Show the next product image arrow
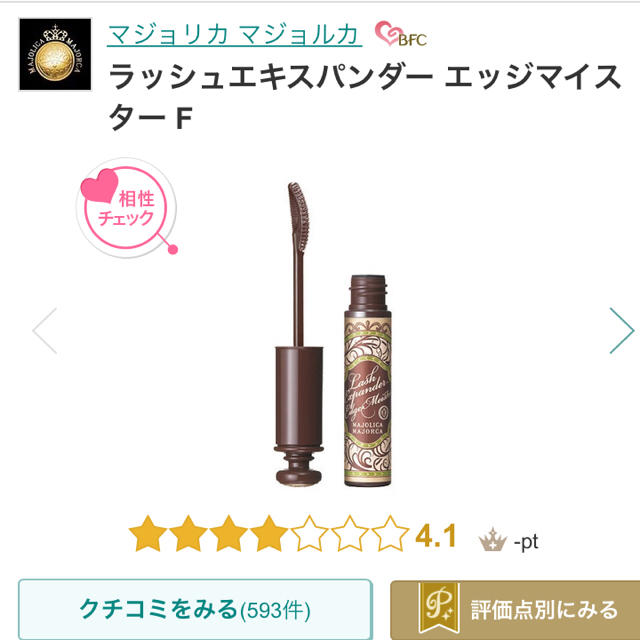Viewport: 640px width, 640px height. 621,330
